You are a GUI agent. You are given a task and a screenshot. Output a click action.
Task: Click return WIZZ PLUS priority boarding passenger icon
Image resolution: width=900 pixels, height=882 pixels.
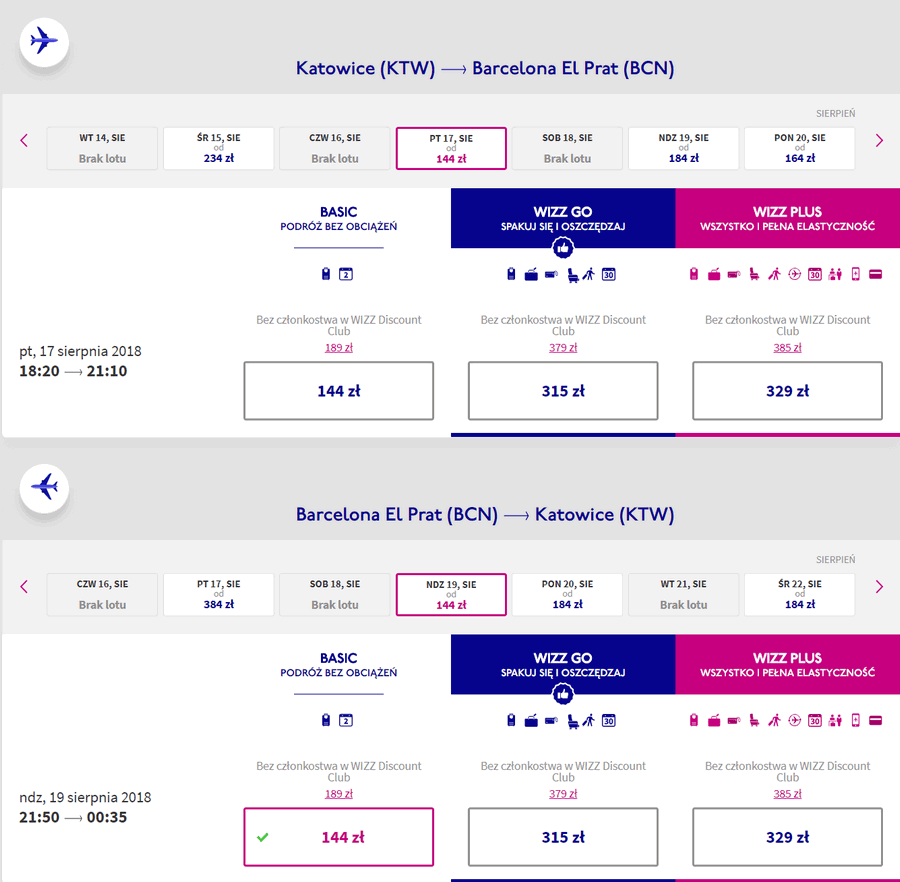pyautogui.click(x=774, y=720)
